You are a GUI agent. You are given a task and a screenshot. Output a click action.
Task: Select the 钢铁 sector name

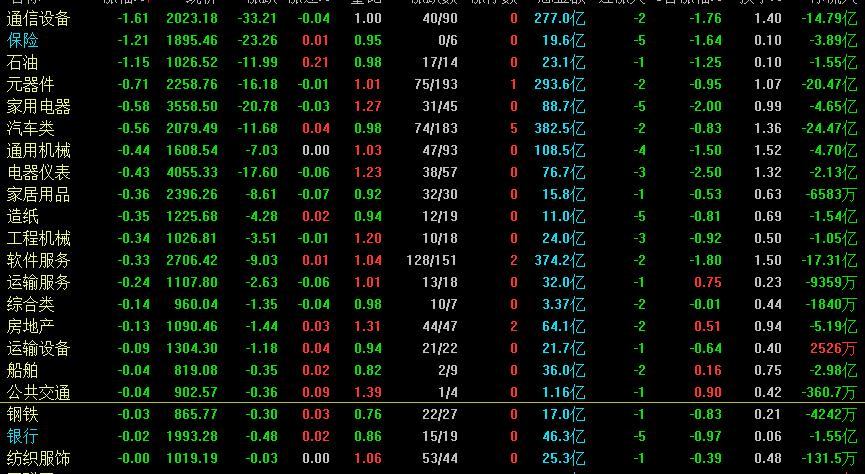[23, 414]
